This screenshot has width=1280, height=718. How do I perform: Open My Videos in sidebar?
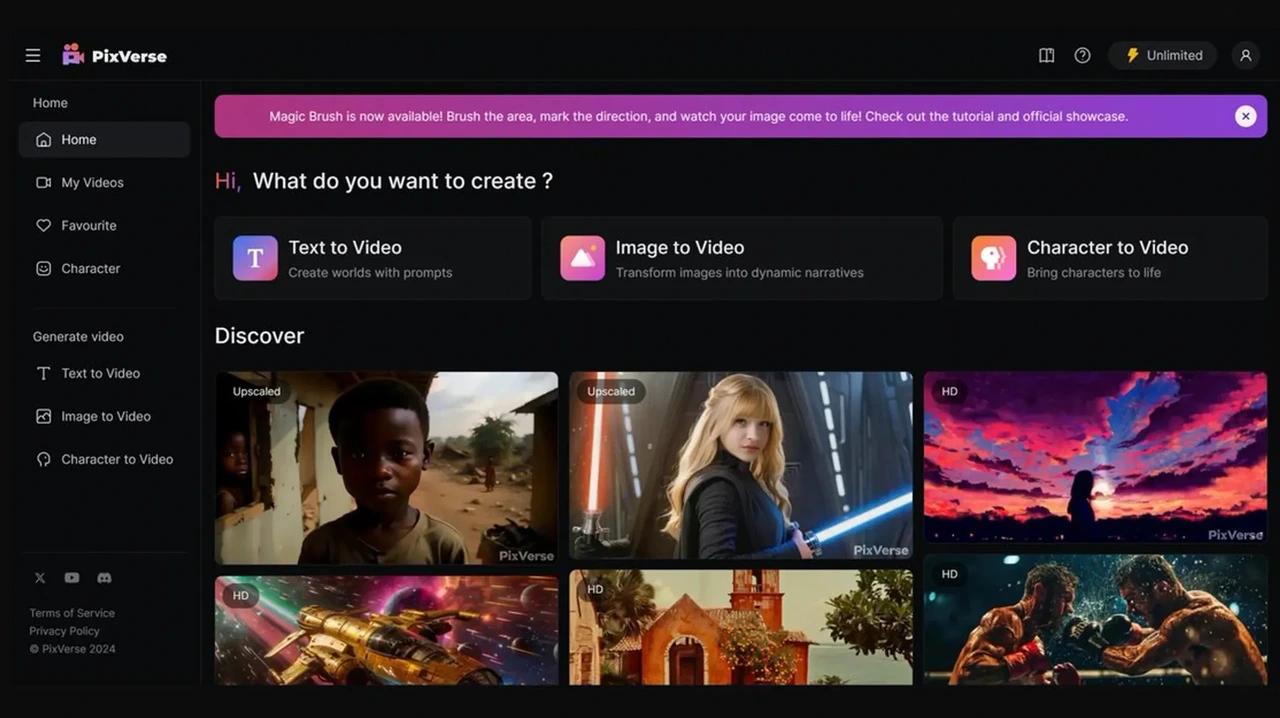coord(104,183)
